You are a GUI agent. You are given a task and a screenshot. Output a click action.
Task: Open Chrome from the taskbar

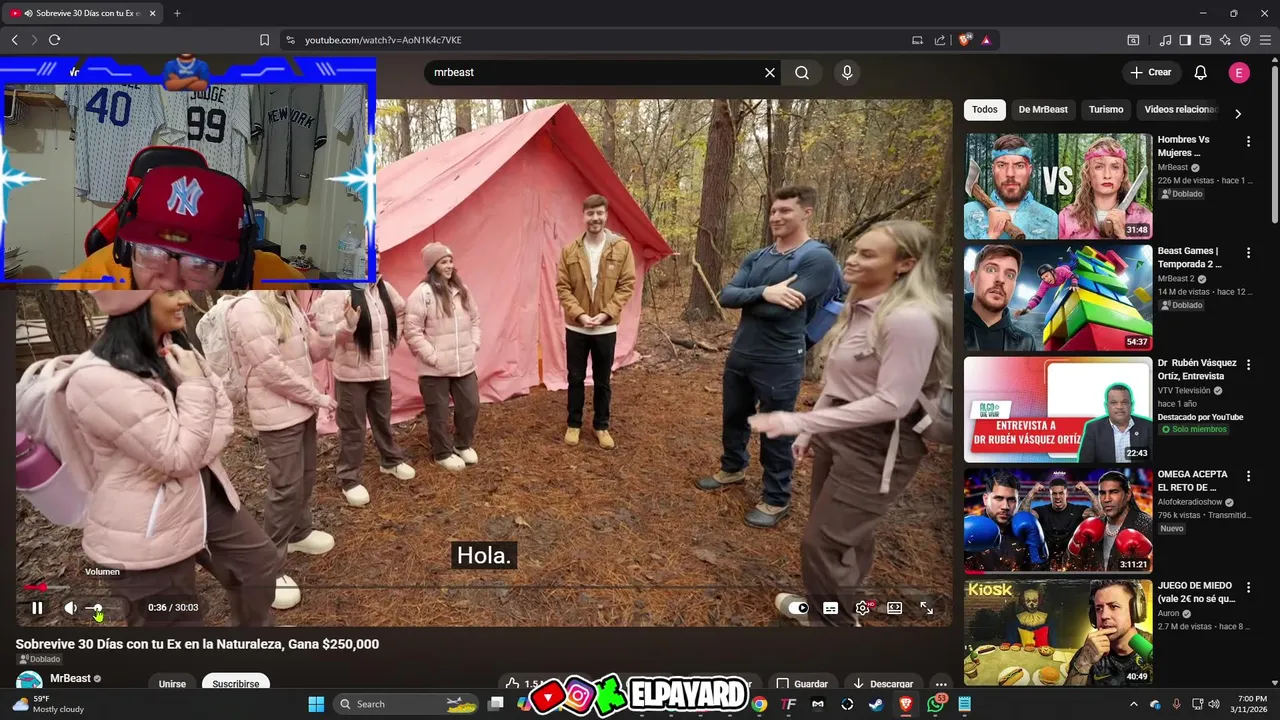(759, 704)
